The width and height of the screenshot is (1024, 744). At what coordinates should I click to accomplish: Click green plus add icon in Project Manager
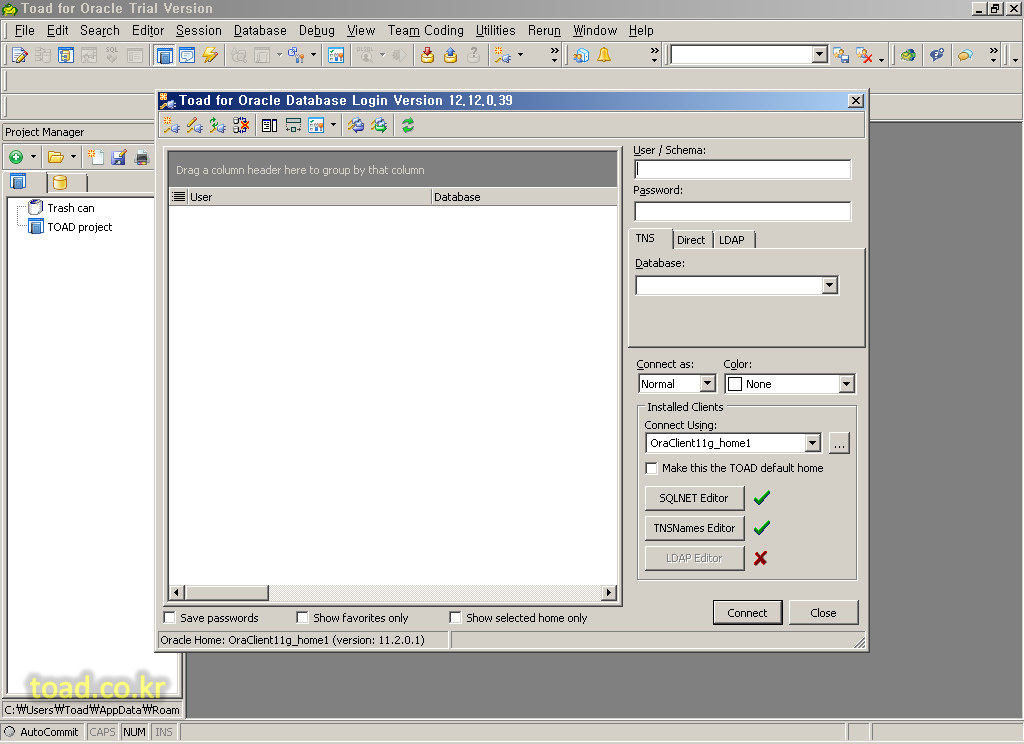pos(16,157)
